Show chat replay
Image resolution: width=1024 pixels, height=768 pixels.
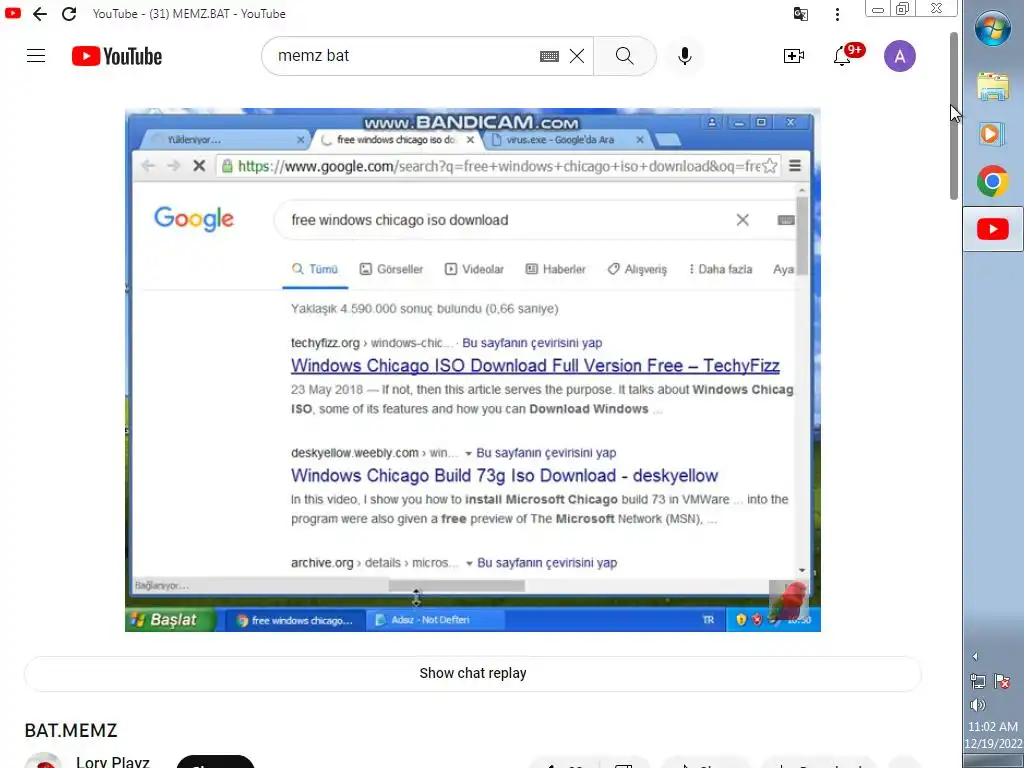click(x=473, y=673)
